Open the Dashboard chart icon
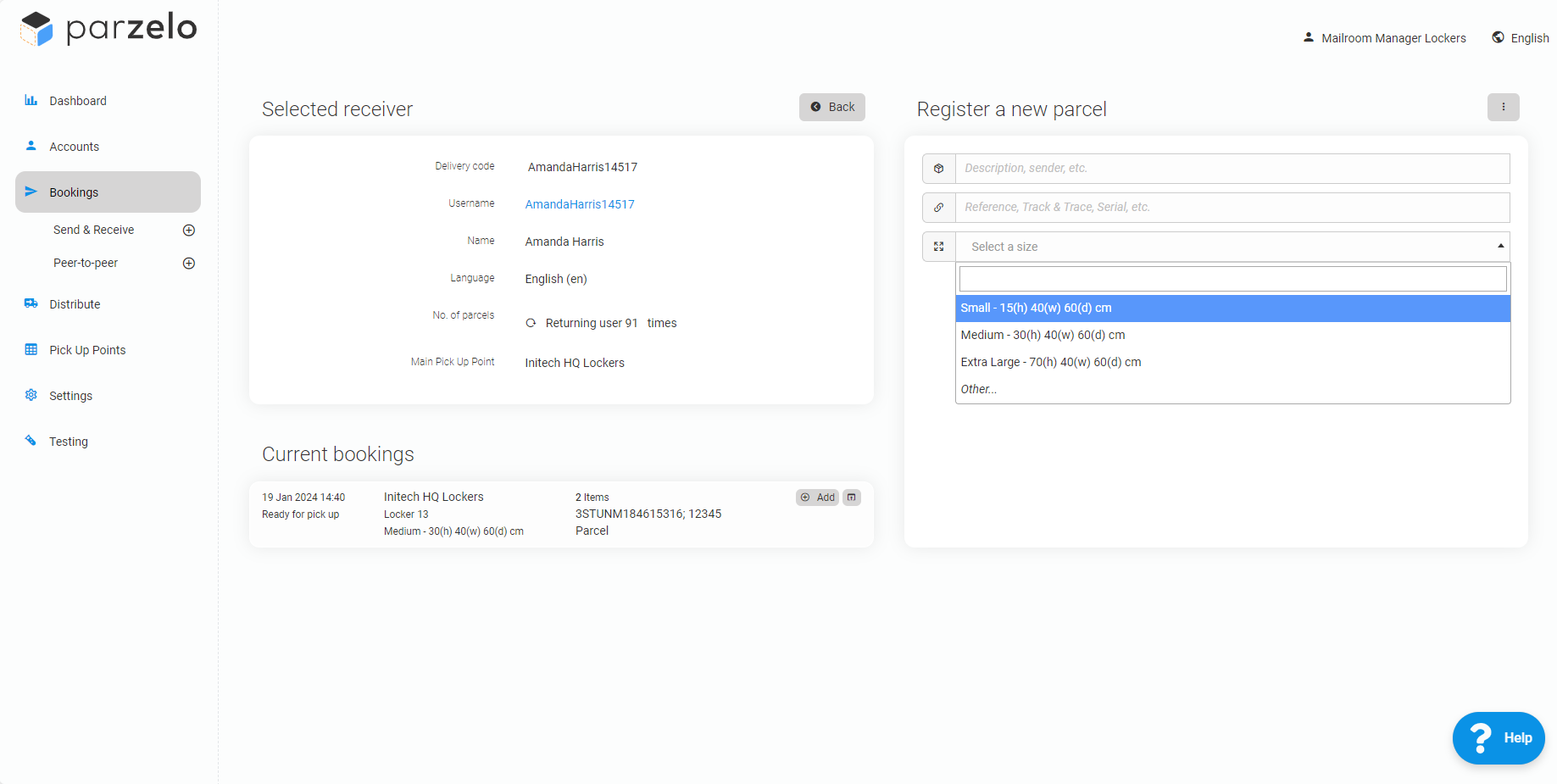Viewport: 1557px width, 784px height. click(x=31, y=100)
